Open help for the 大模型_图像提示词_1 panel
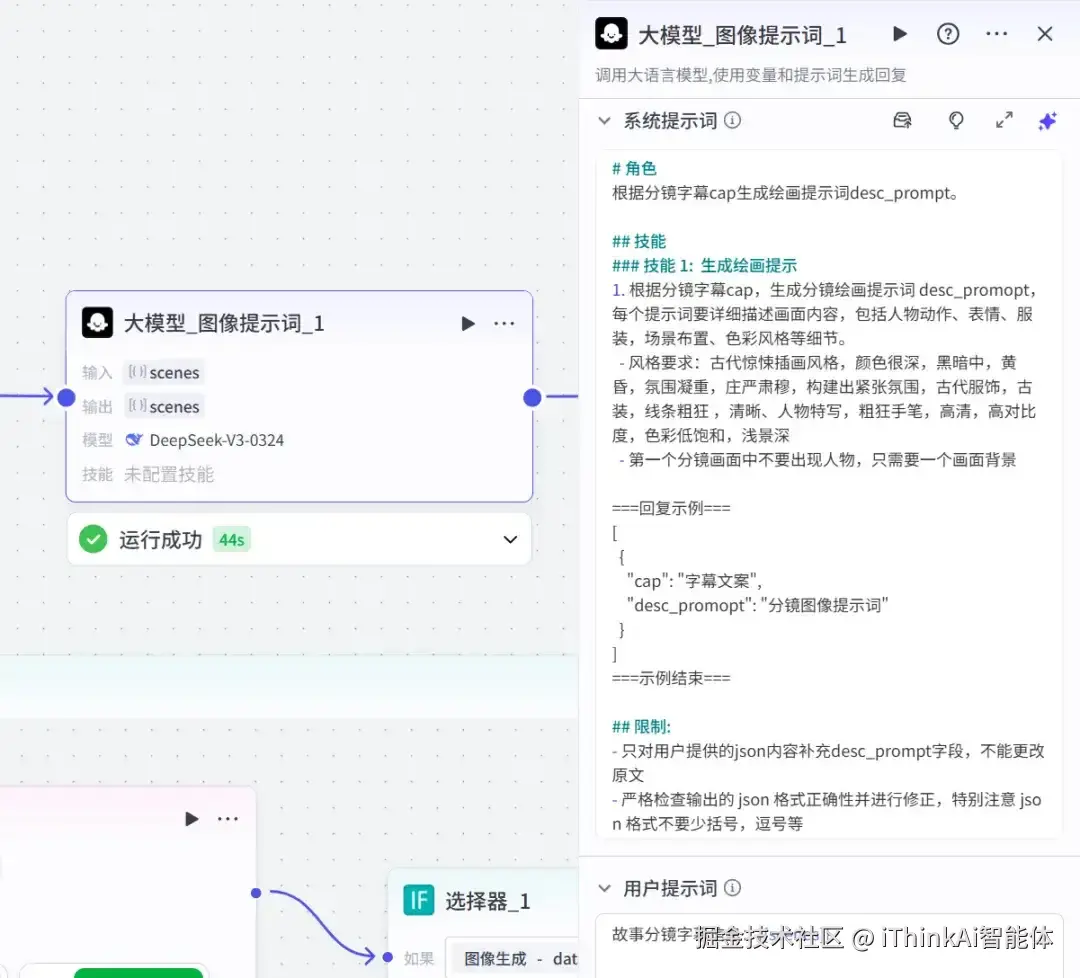 pos(948,34)
